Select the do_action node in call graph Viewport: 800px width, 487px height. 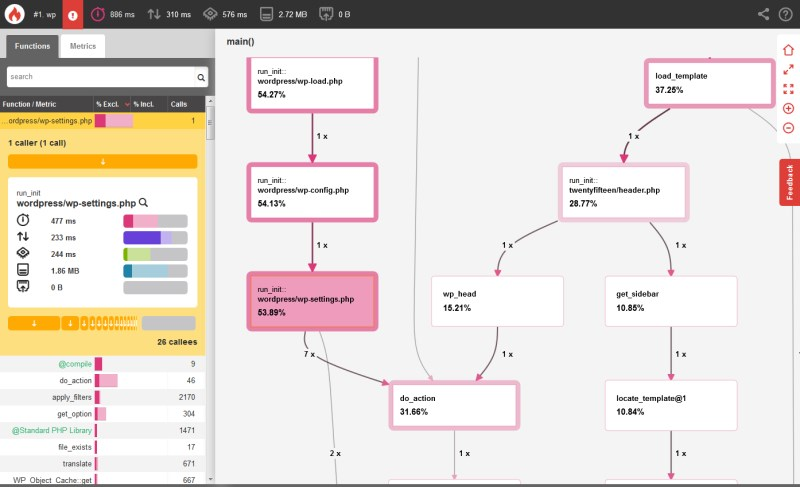455,405
